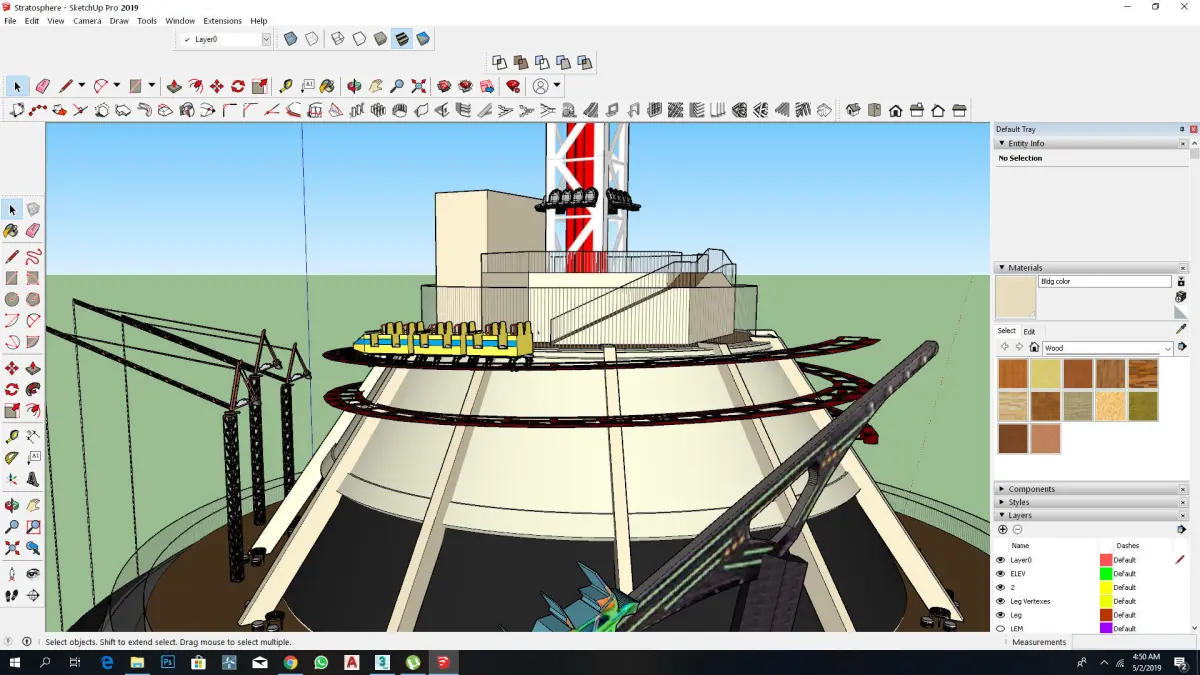1200x675 pixels.
Task: Select the Move tool in top toolbar
Action: pyautogui.click(x=216, y=86)
